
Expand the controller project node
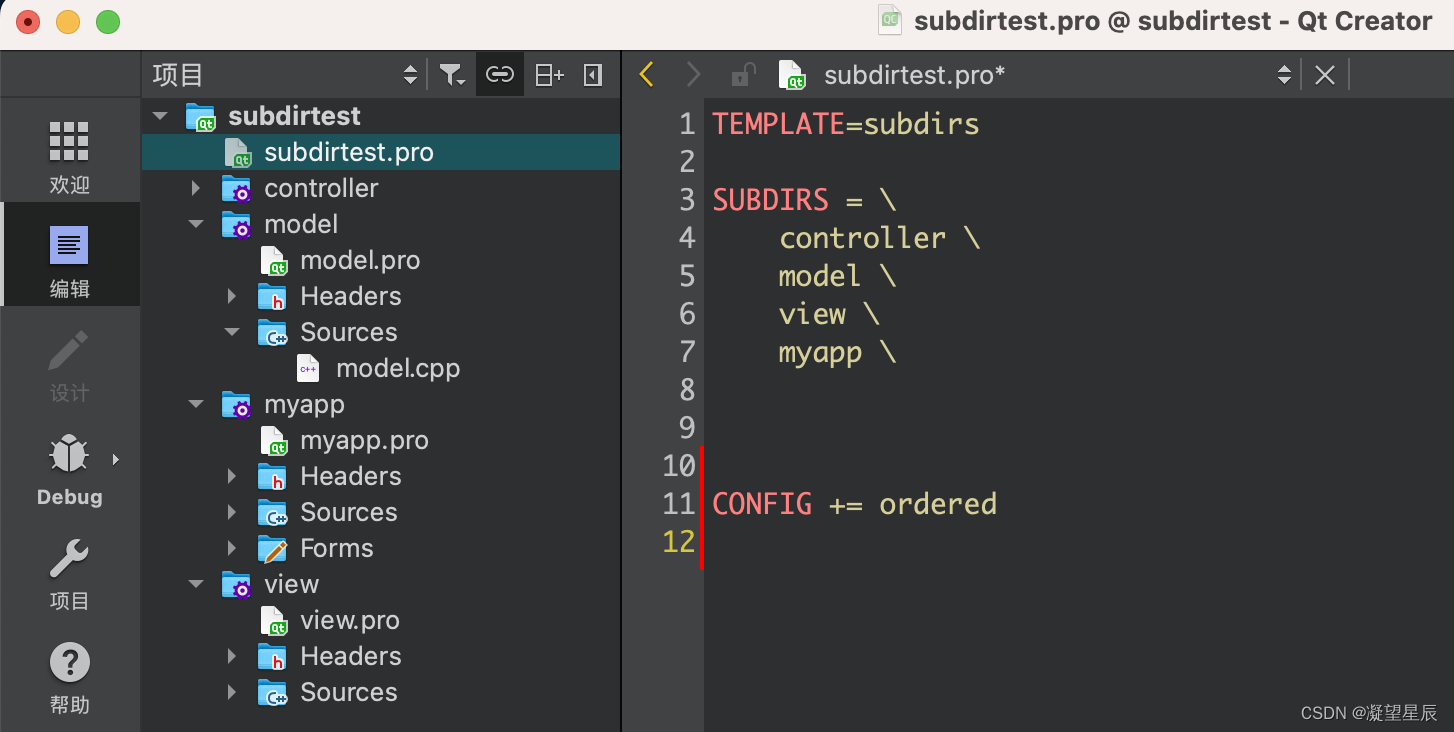[195, 188]
